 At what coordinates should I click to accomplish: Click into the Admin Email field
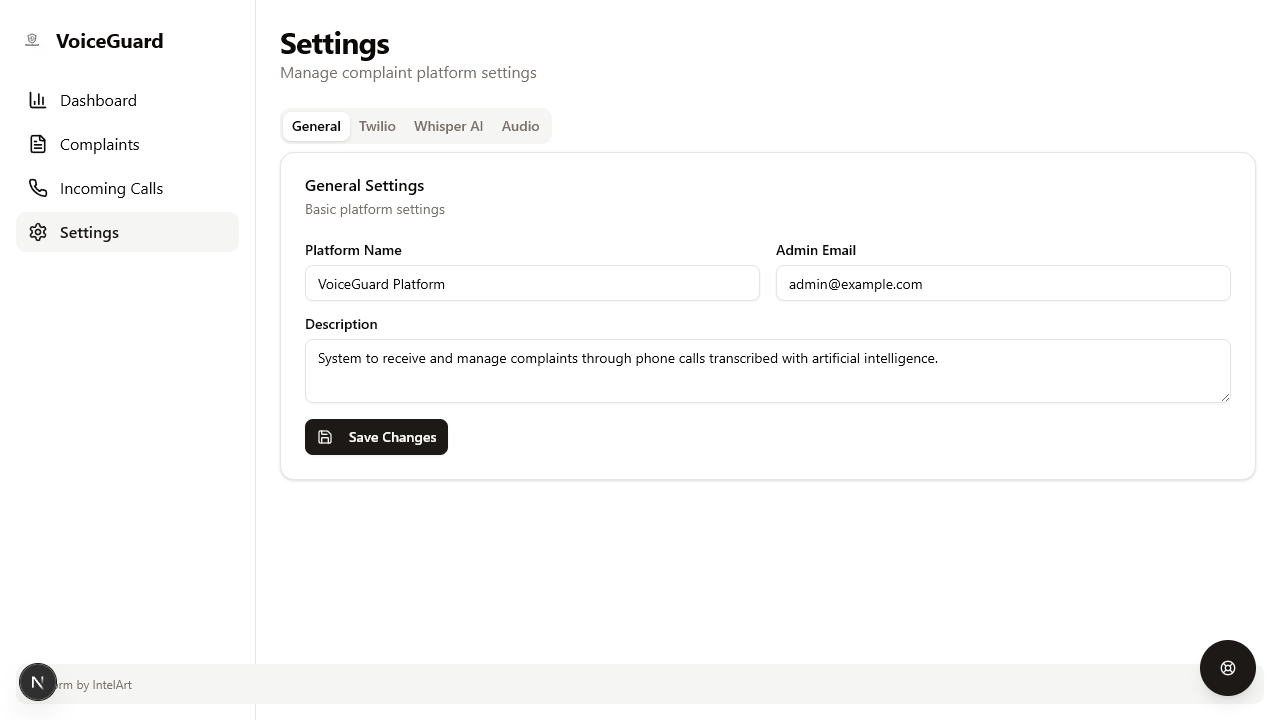pyautogui.click(x=1003, y=283)
